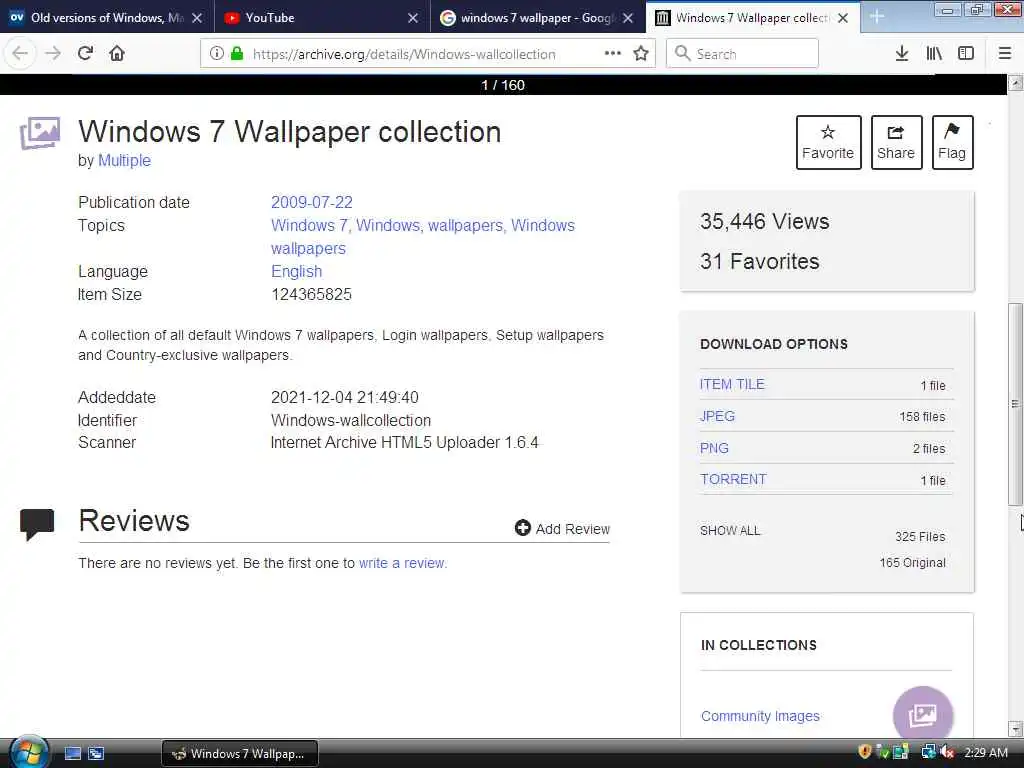
Task: Open the wallpapers topic link
Action: (x=465, y=225)
